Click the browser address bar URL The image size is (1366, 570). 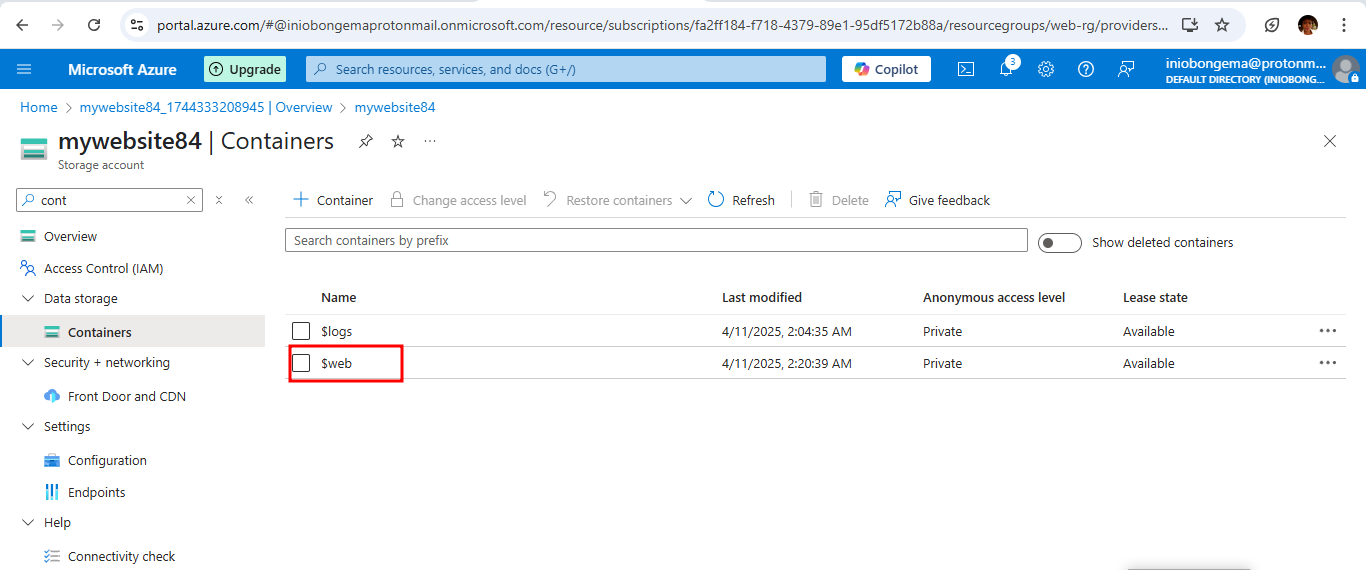click(662, 25)
